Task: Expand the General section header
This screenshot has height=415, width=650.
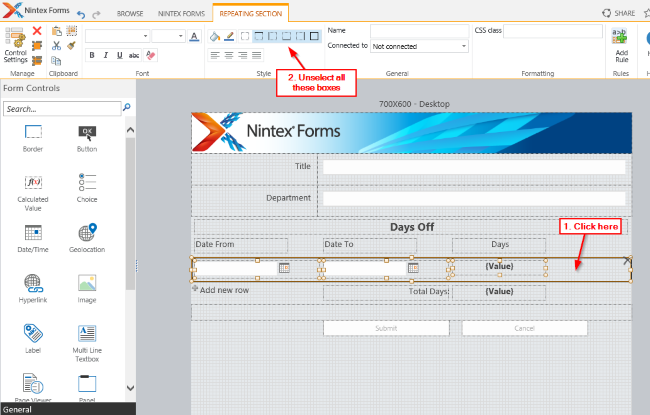Action: tap(68, 409)
